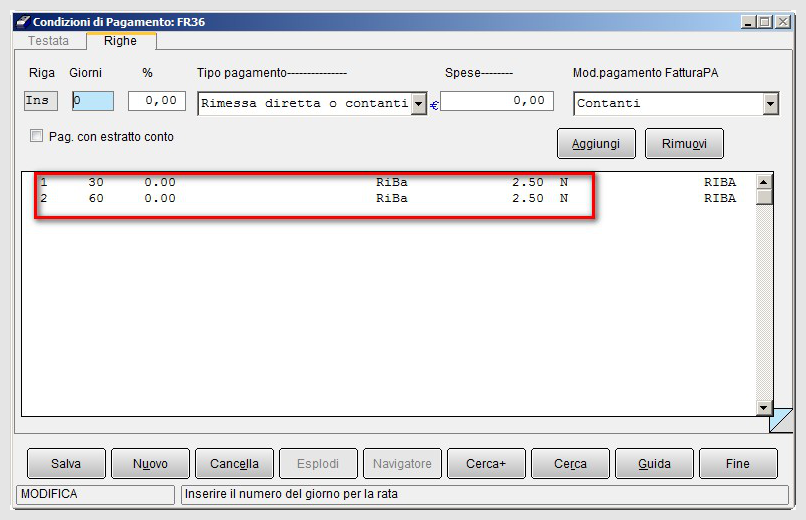806x520 pixels.
Task: Click the Cerca button
Action: tap(570, 463)
